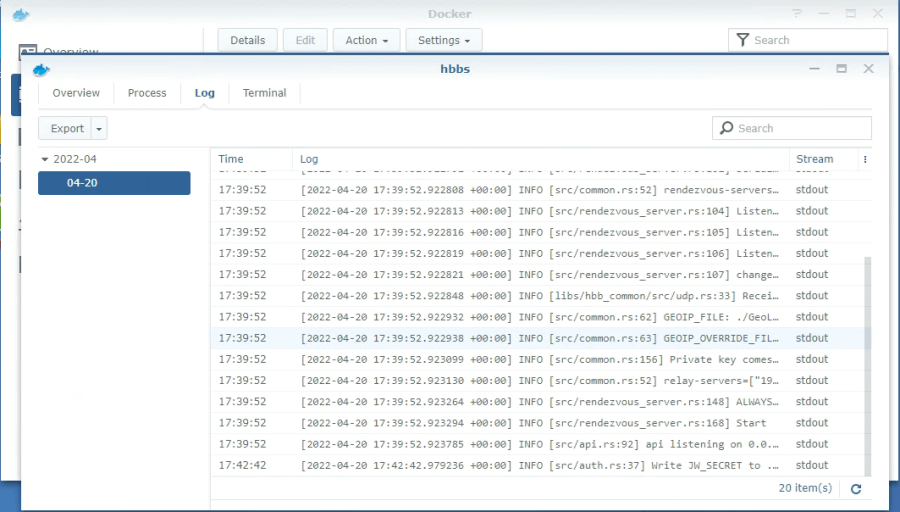Viewport: 900px width, 512px height.
Task: Click the Export button
Action: point(67,128)
